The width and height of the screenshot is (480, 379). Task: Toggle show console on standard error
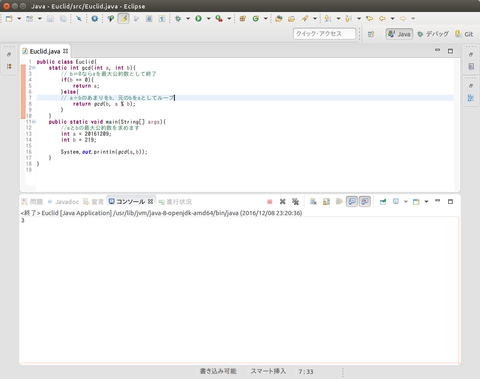(365, 201)
